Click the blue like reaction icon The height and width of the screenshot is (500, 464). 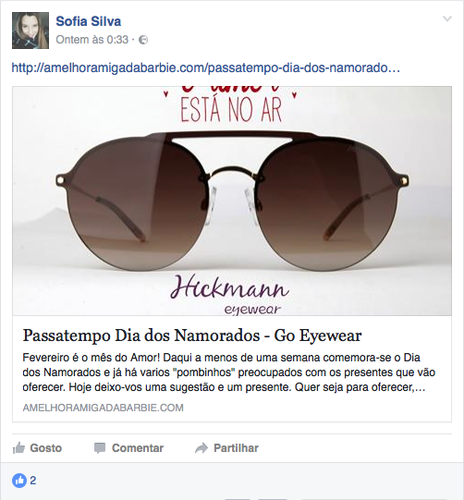coord(19,480)
